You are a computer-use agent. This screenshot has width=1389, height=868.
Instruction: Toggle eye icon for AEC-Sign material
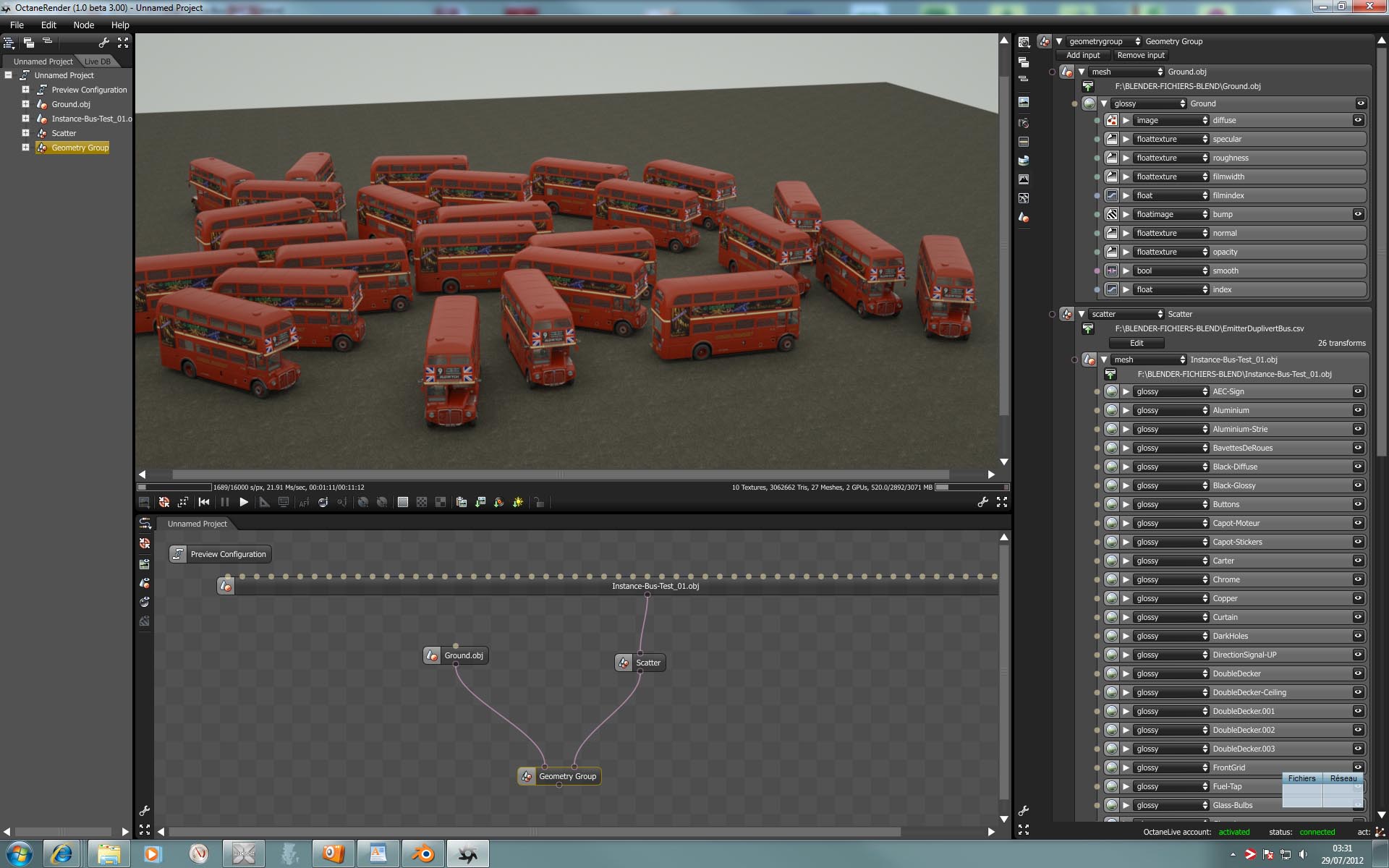(x=1358, y=391)
